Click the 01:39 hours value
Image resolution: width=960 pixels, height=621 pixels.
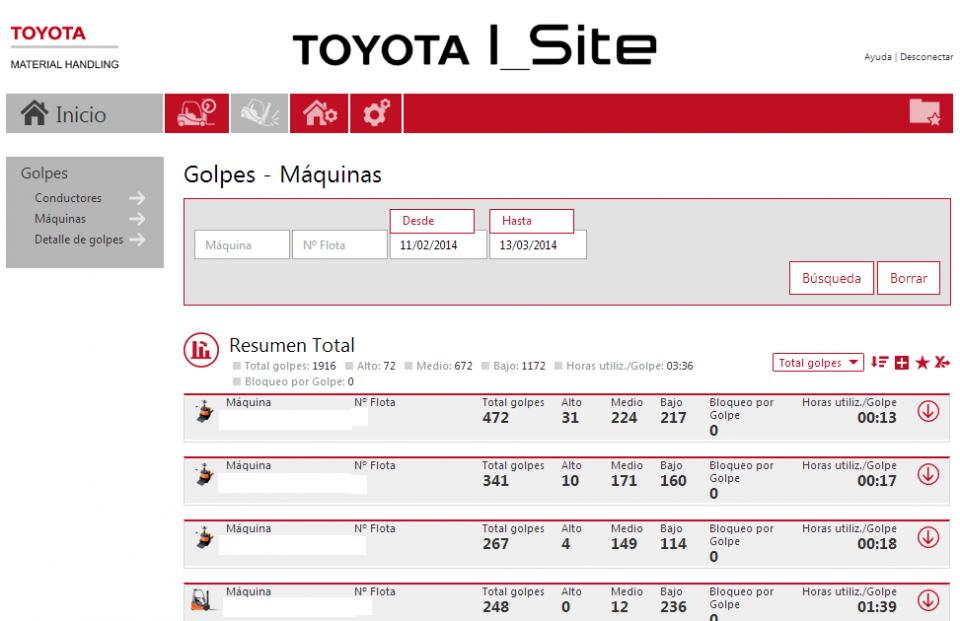pyautogui.click(x=877, y=607)
